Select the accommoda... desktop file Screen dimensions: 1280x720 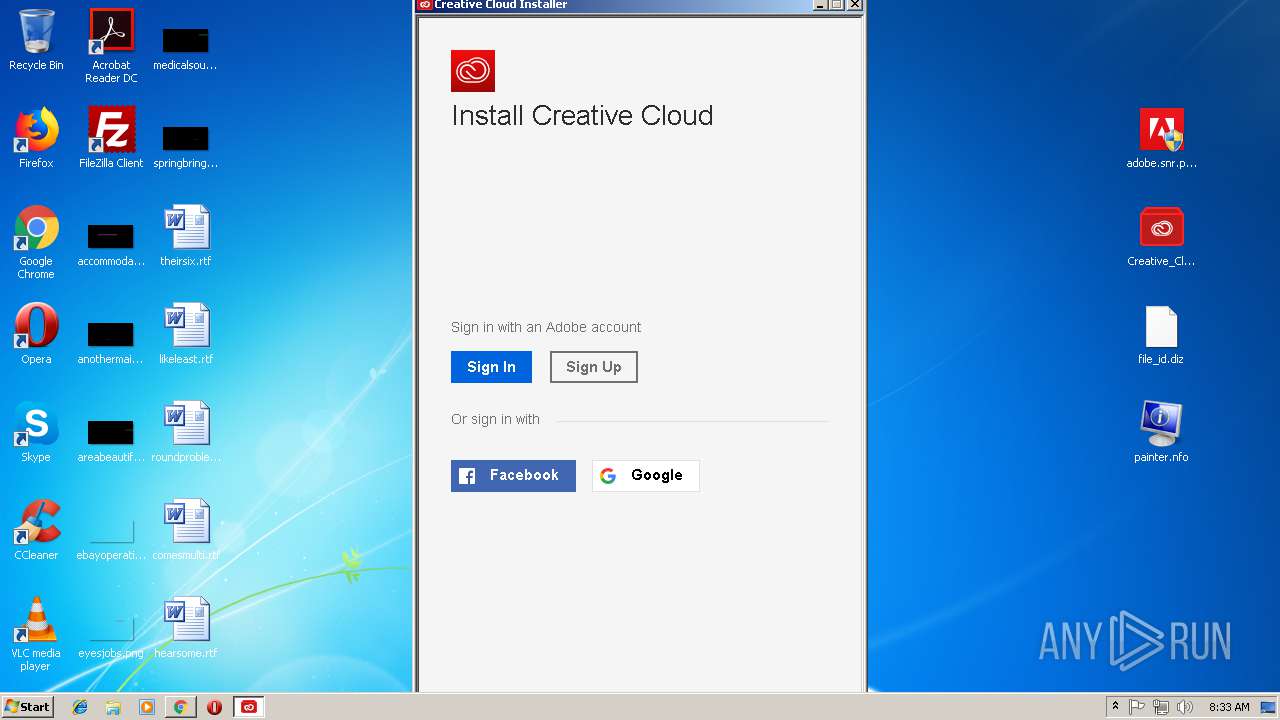111,243
